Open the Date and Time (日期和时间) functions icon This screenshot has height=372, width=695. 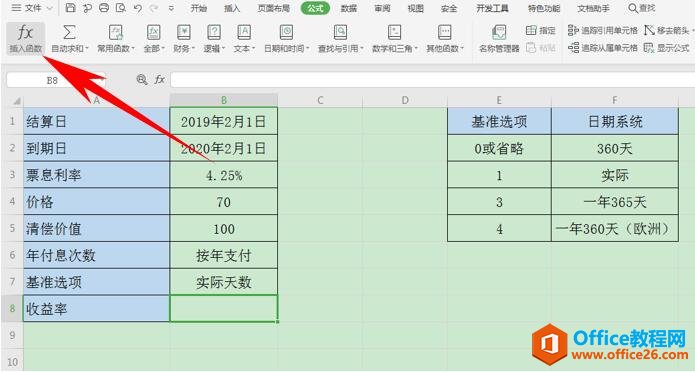point(286,32)
